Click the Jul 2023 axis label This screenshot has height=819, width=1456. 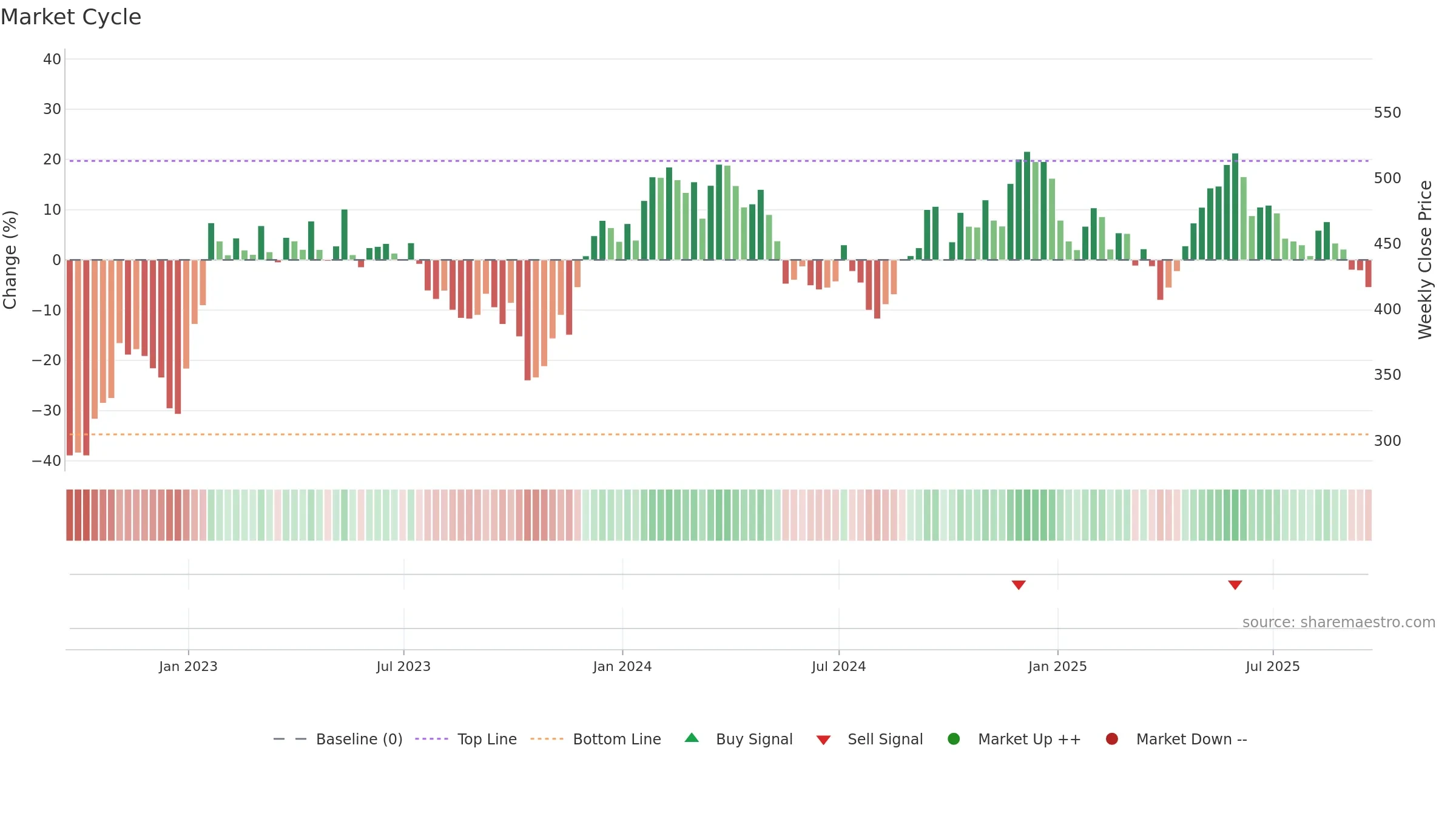tap(403, 667)
